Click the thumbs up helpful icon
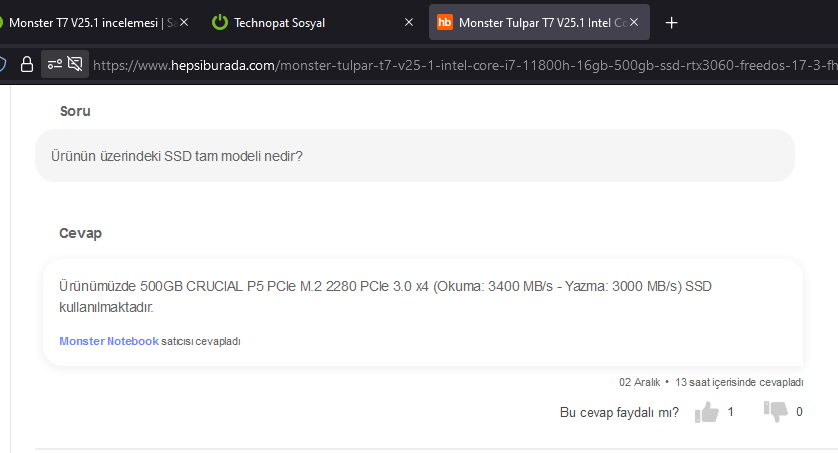The image size is (838, 453). coord(707,412)
